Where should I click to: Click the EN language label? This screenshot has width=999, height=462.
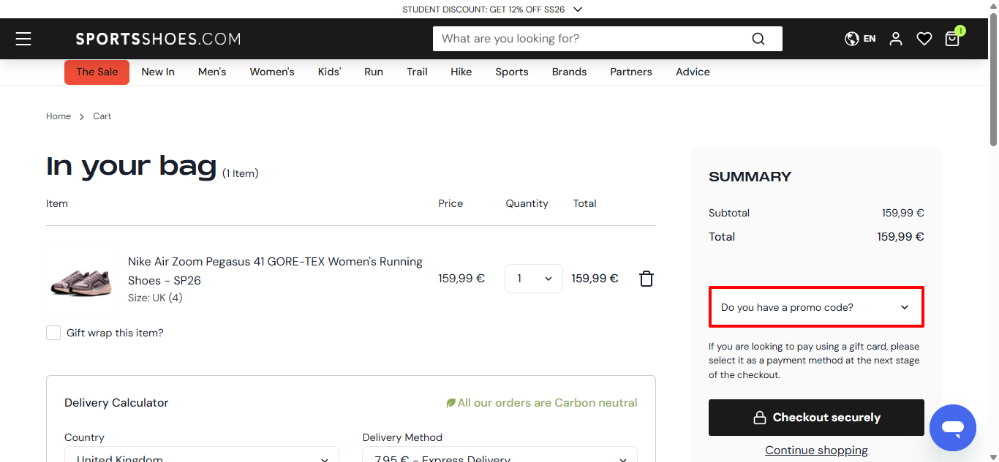[870, 39]
